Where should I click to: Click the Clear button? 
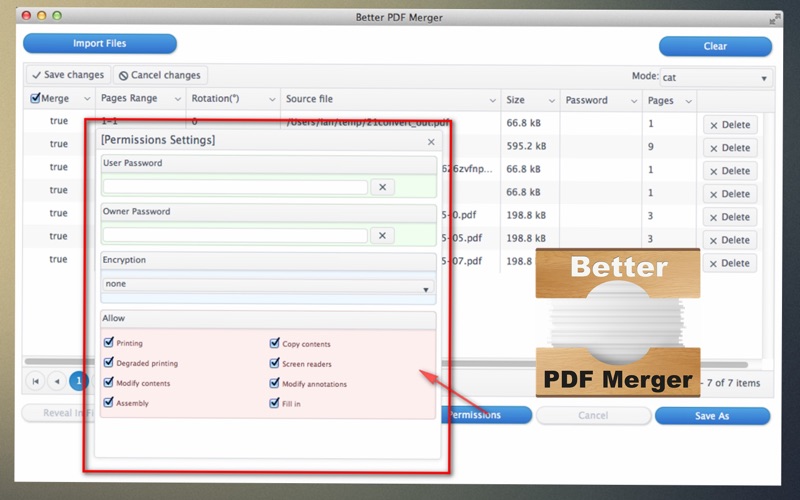pos(715,46)
